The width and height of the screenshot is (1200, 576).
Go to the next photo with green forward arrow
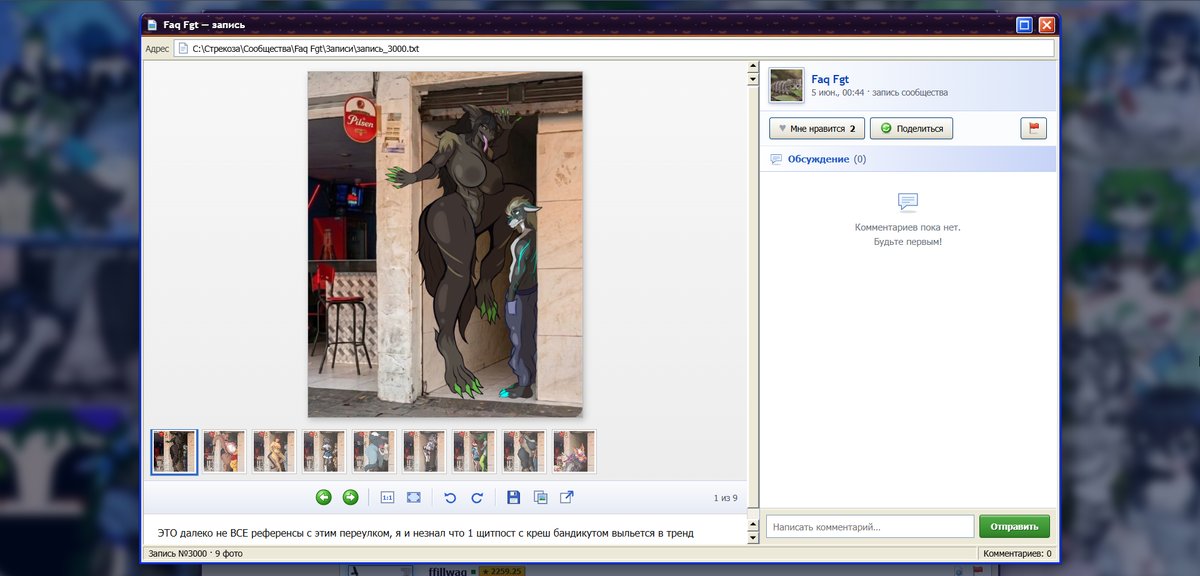[350, 497]
